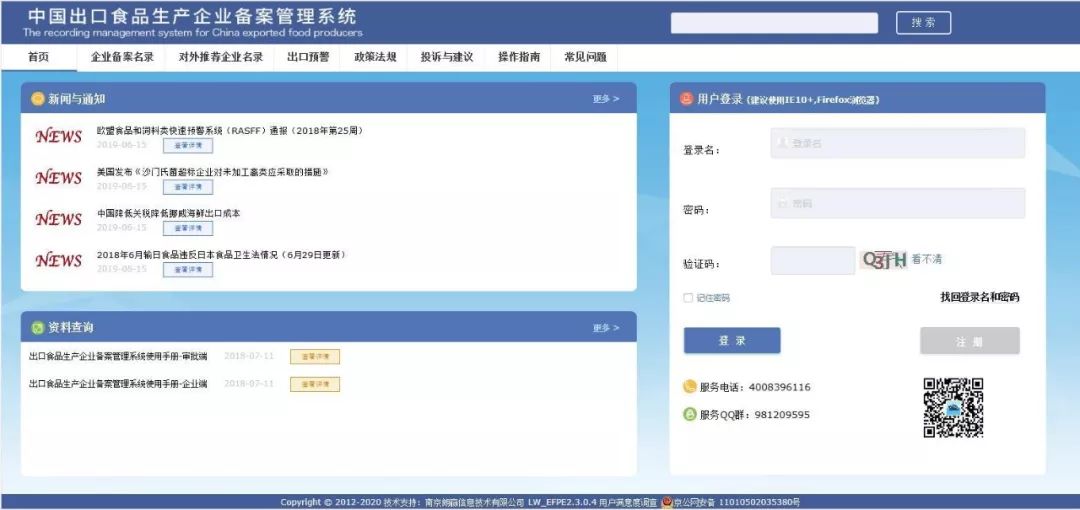
Task: Select 对外推荐企业名录 in navigation
Action: [220, 57]
